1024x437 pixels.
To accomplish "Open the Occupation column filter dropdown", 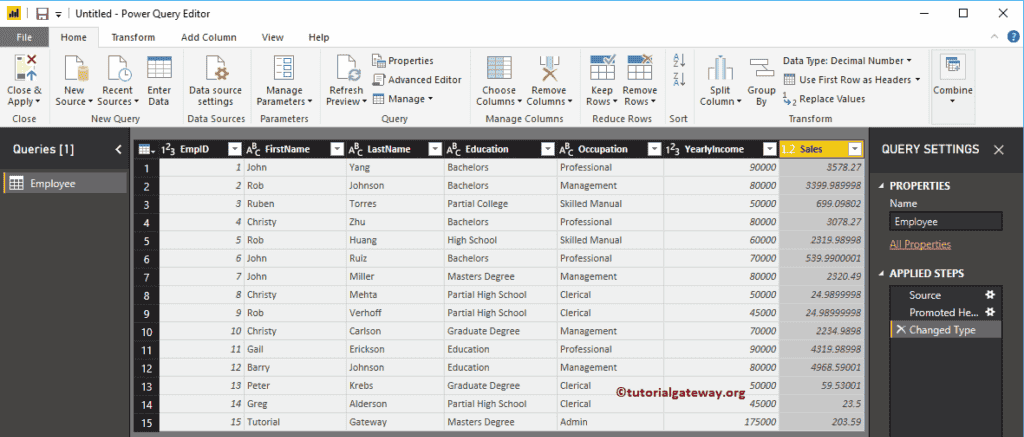I will pyautogui.click(x=654, y=150).
